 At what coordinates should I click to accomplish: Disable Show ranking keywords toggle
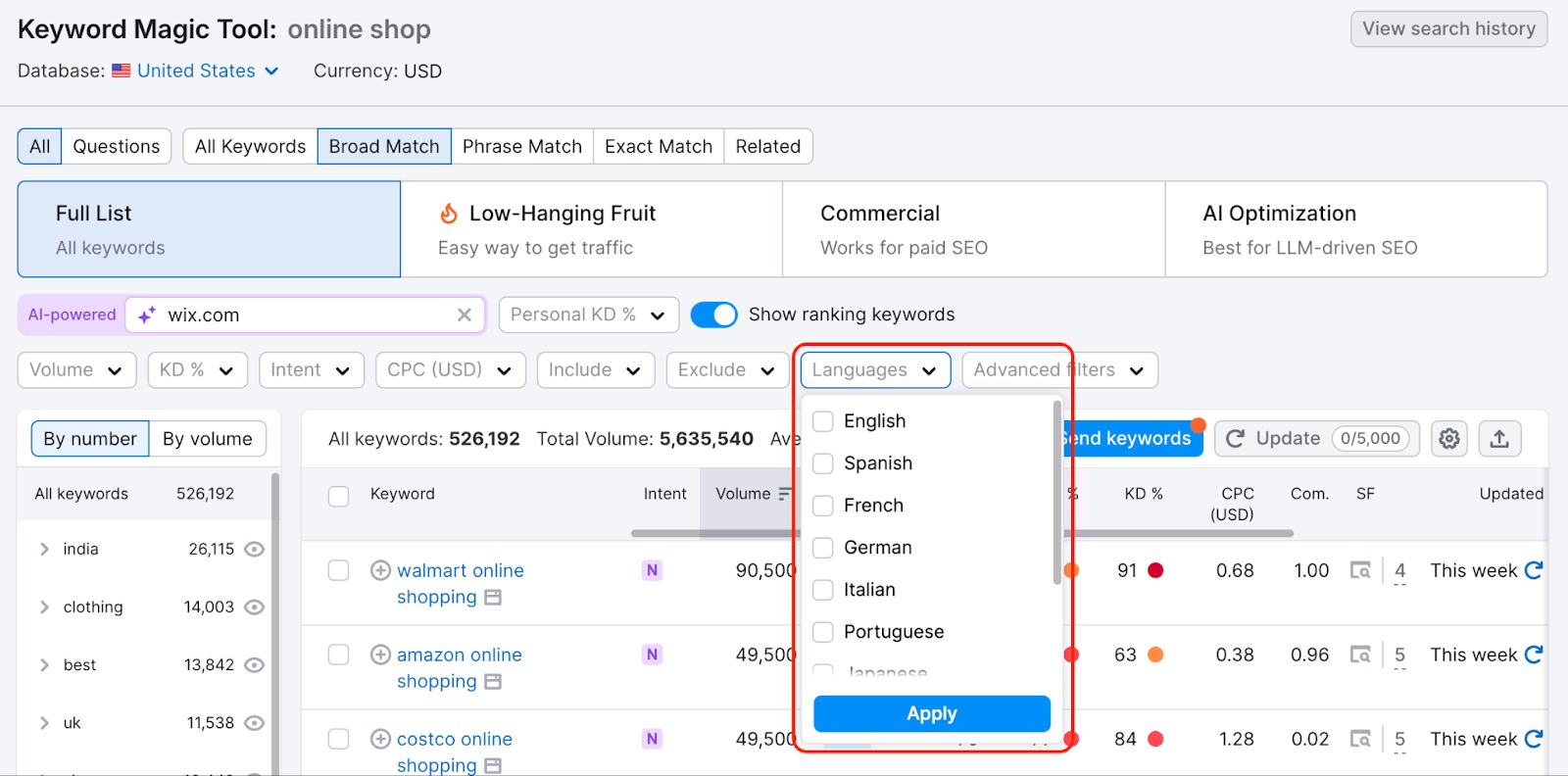[713, 315]
